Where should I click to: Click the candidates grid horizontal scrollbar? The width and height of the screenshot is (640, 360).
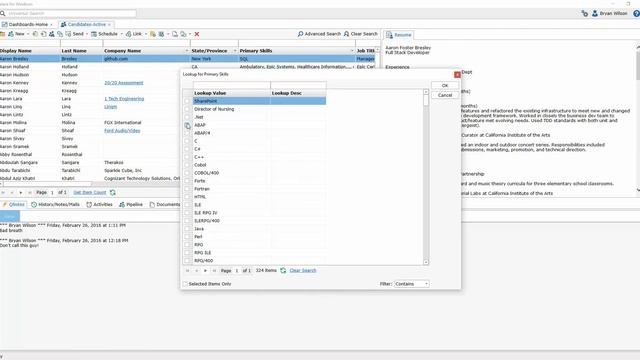coord(47,184)
